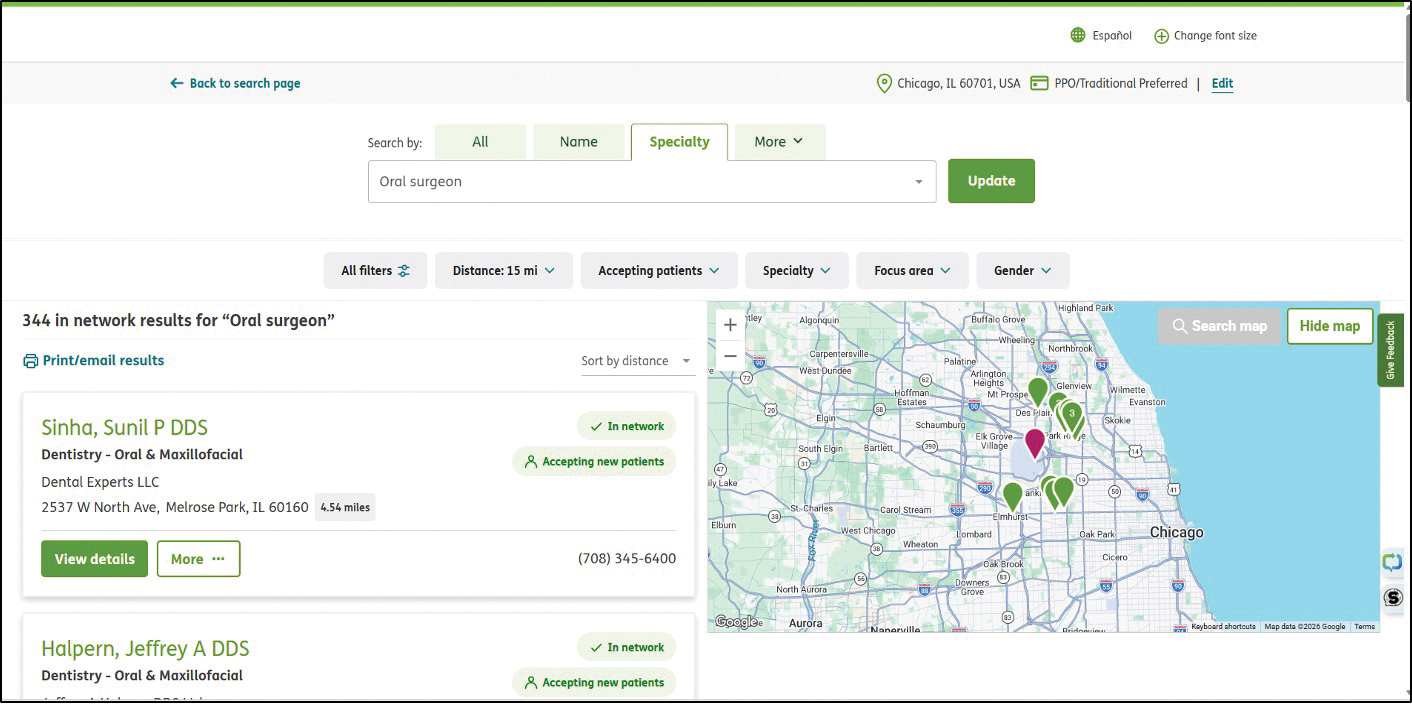The image size is (1412, 704).
Task: Click the green Update button
Action: pyautogui.click(x=991, y=181)
